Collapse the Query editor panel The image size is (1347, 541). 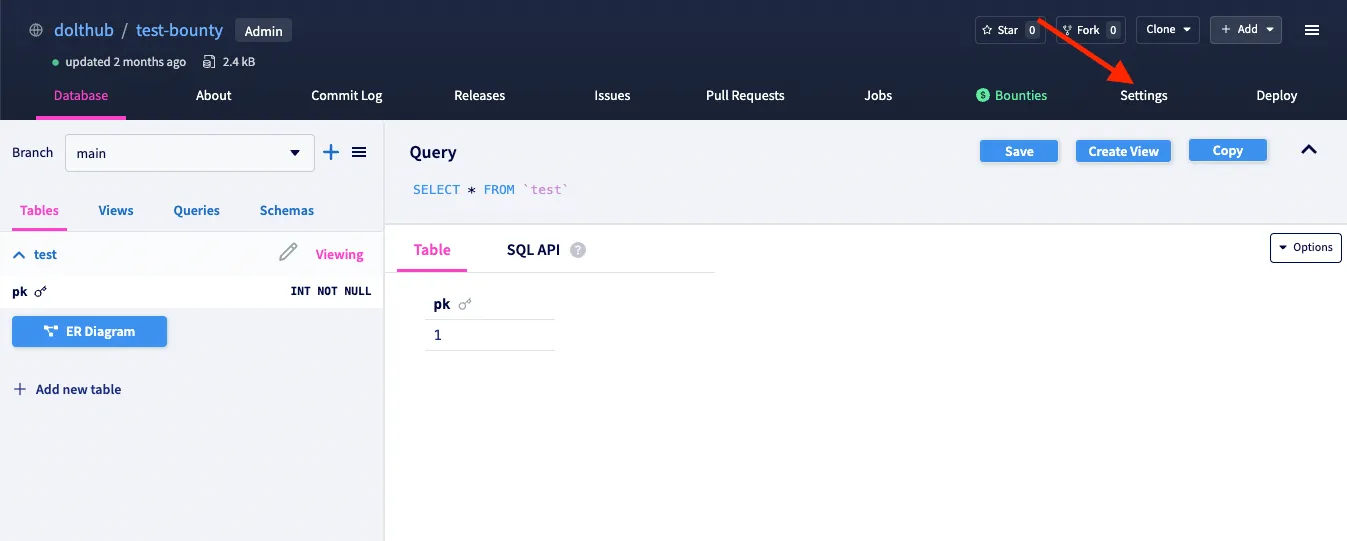click(x=1308, y=150)
